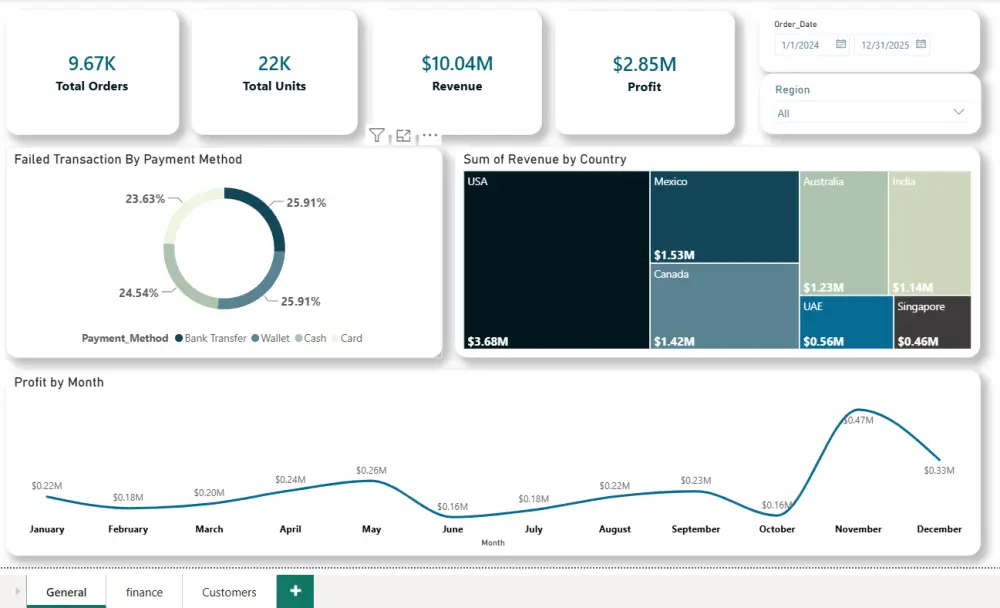1000x608 pixels.
Task: Click the April $0.24M data label
Action: click(290, 479)
